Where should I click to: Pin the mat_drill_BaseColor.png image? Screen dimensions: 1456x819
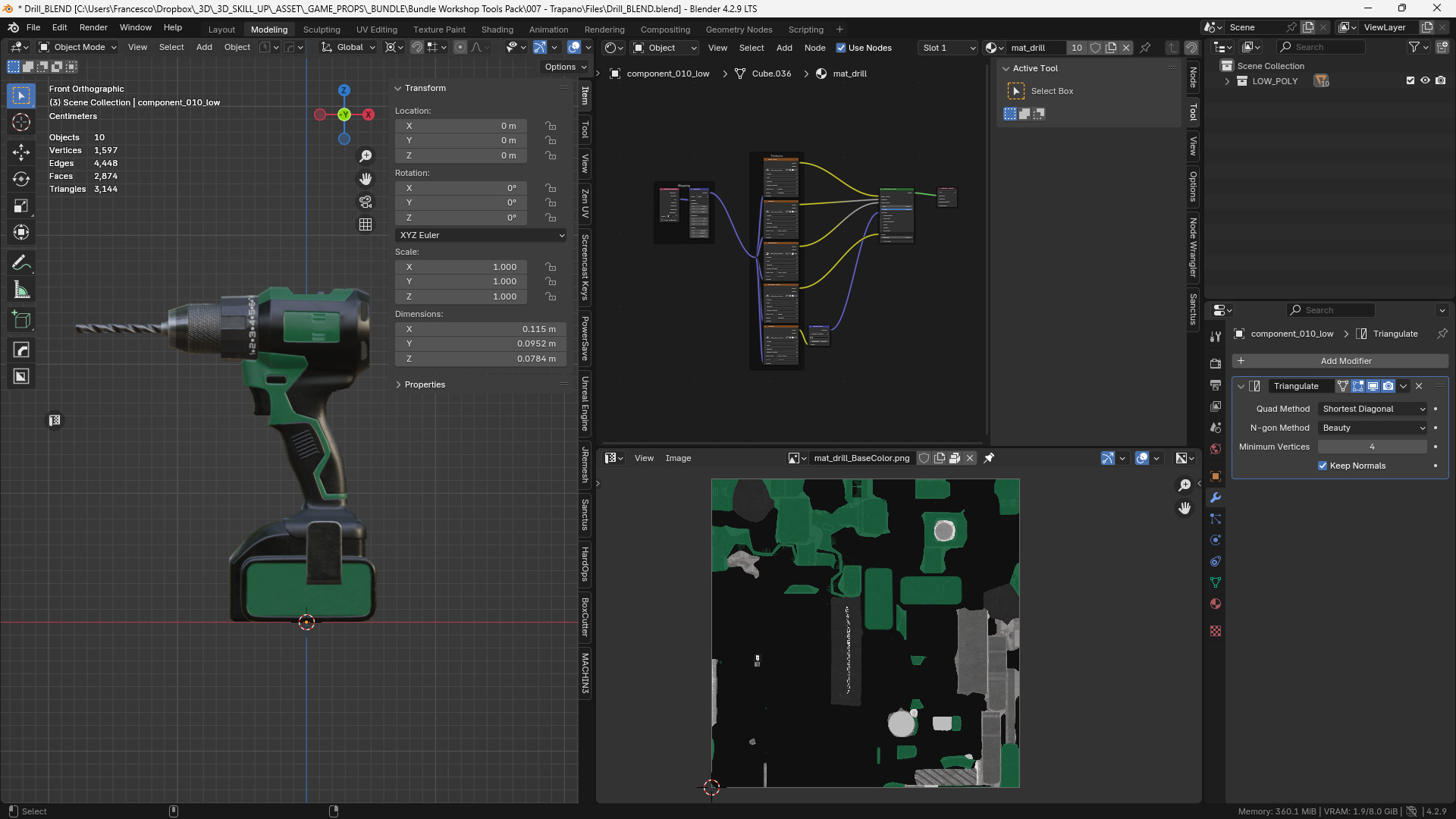tap(989, 458)
